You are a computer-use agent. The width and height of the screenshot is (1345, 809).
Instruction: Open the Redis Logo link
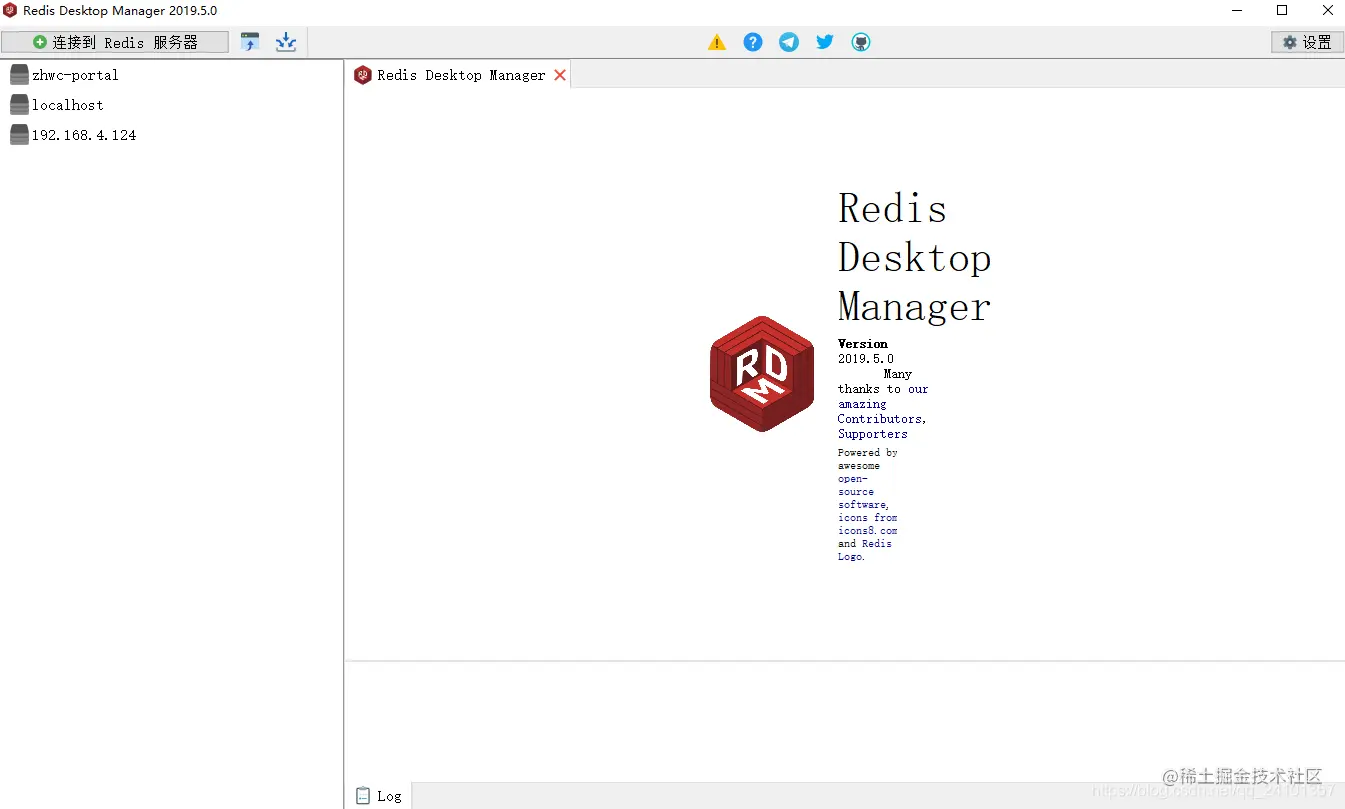[x=865, y=550]
